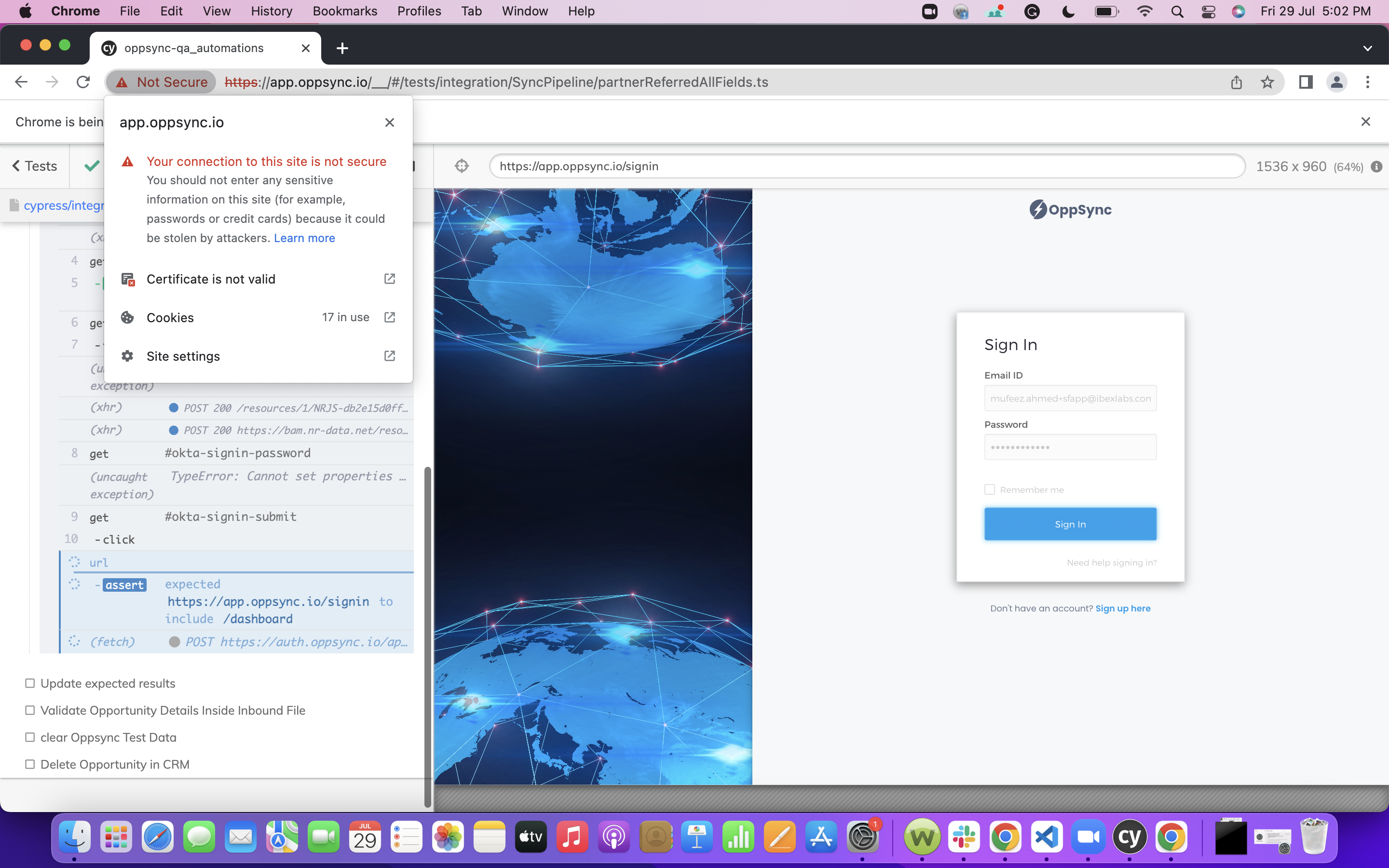Open the History menu
Viewport: 1389px width, 868px height.
coord(271,11)
